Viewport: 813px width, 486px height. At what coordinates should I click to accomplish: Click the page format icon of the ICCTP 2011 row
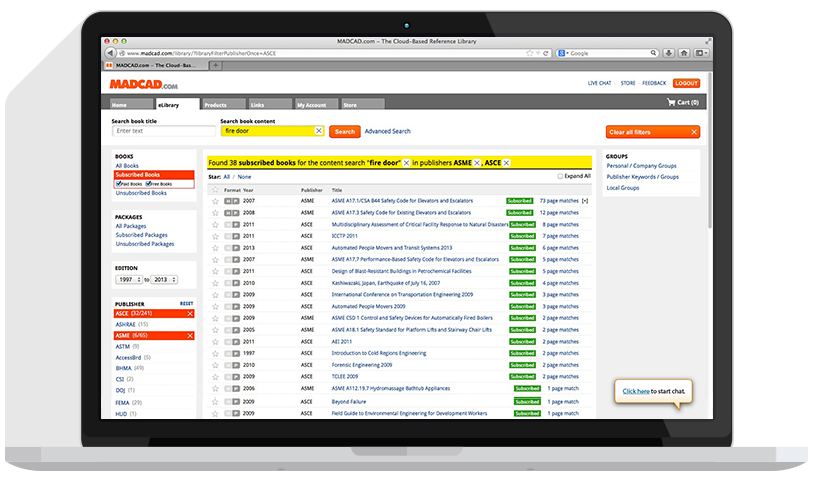click(236, 236)
